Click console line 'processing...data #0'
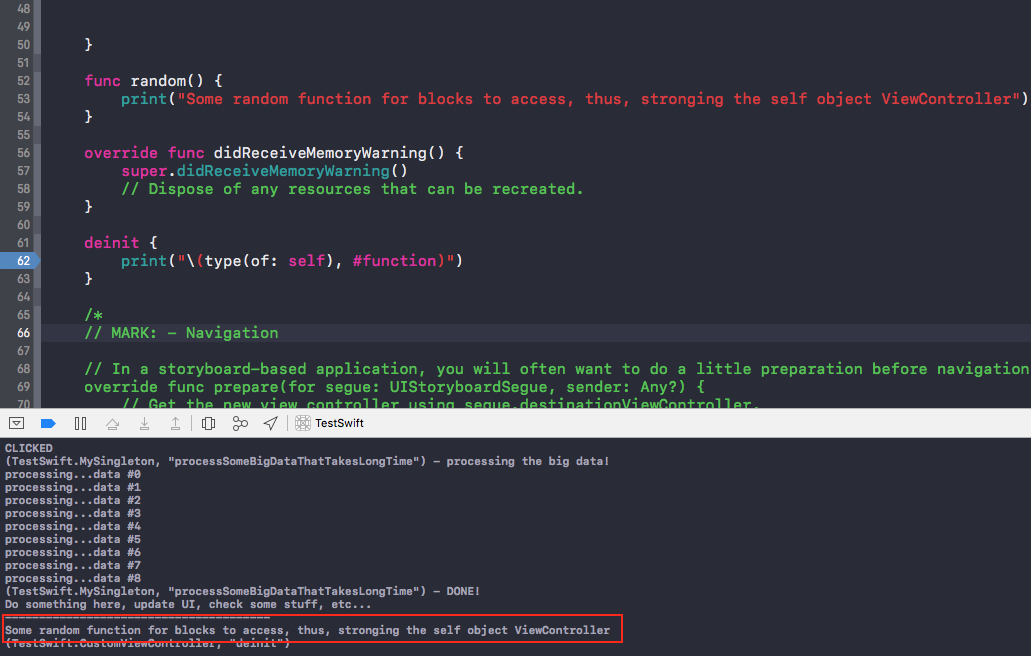This screenshot has width=1031, height=656. [x=72, y=475]
